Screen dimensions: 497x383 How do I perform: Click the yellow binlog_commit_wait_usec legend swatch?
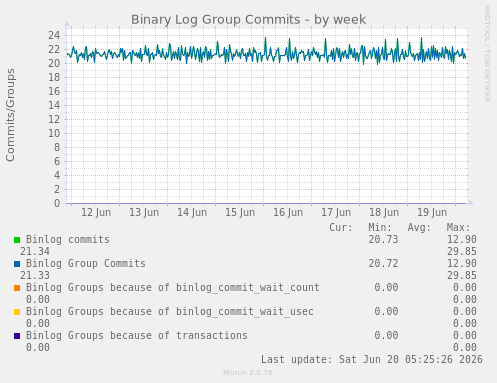17,312
